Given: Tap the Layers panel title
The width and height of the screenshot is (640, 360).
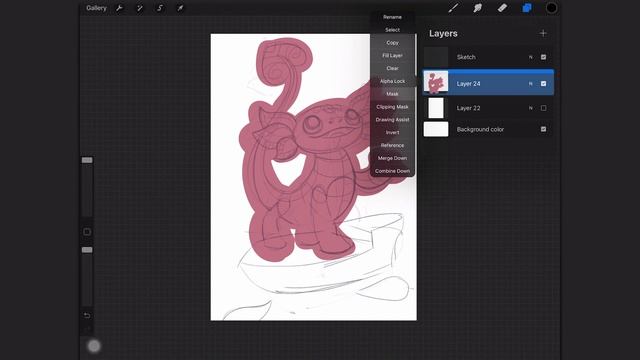Looking at the screenshot, I should (443, 33).
